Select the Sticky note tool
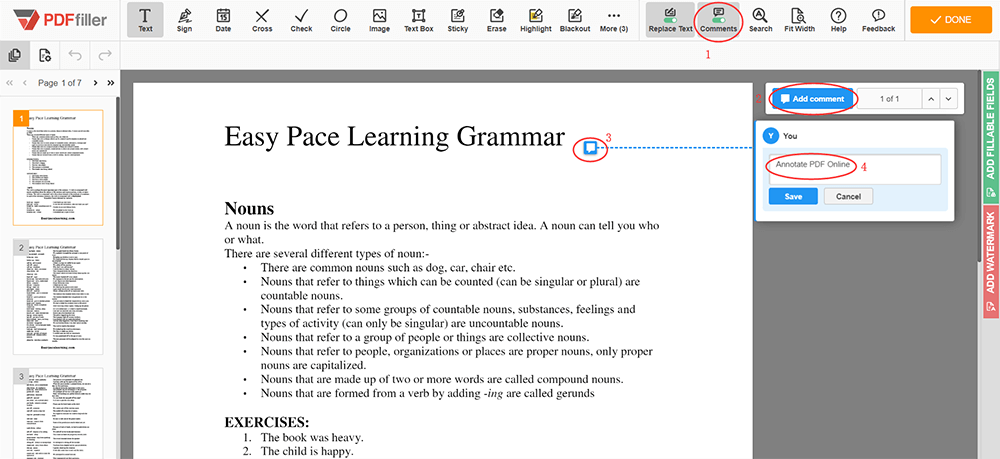 (457, 20)
